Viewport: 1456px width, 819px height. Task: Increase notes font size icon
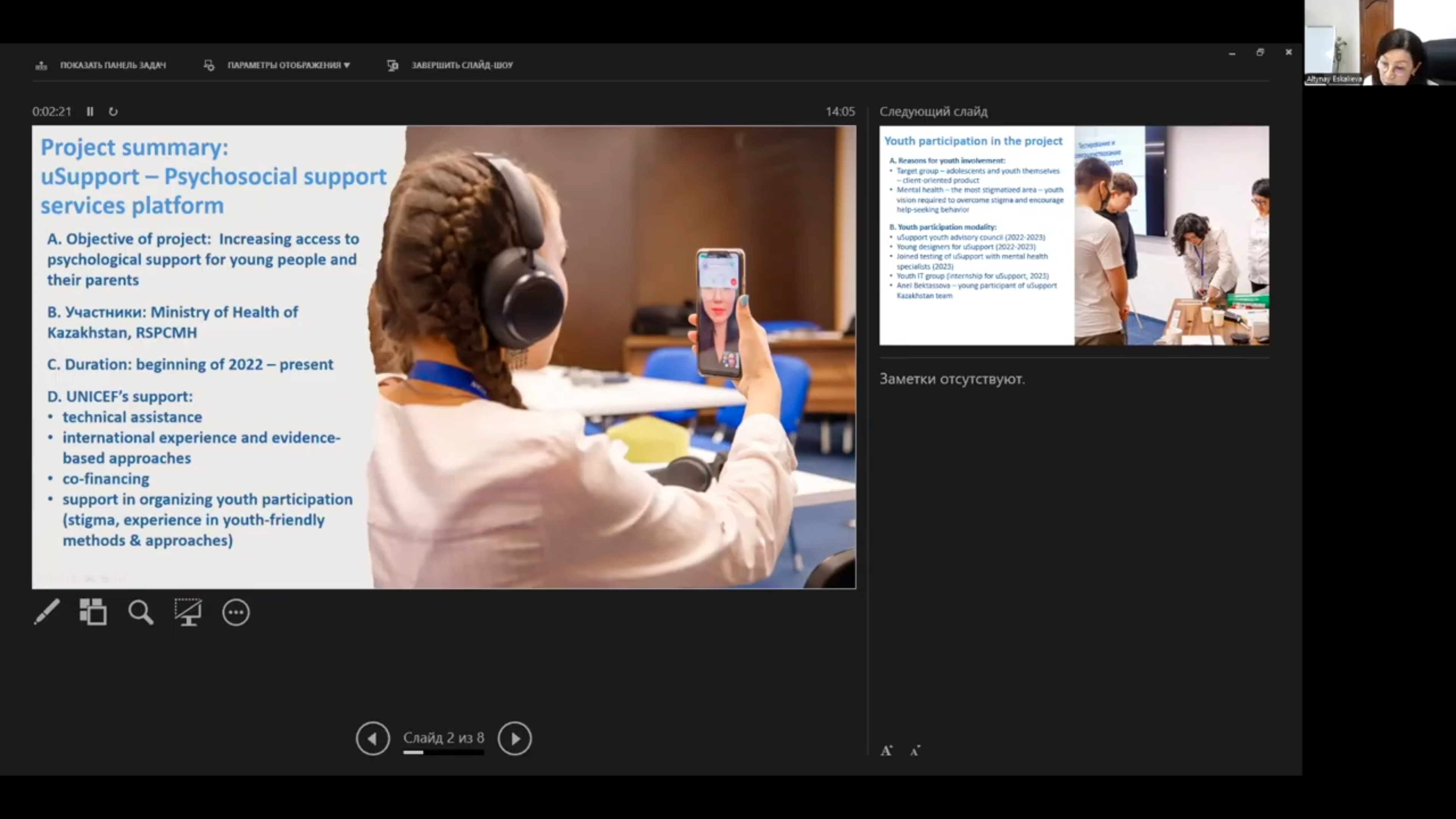coord(886,751)
